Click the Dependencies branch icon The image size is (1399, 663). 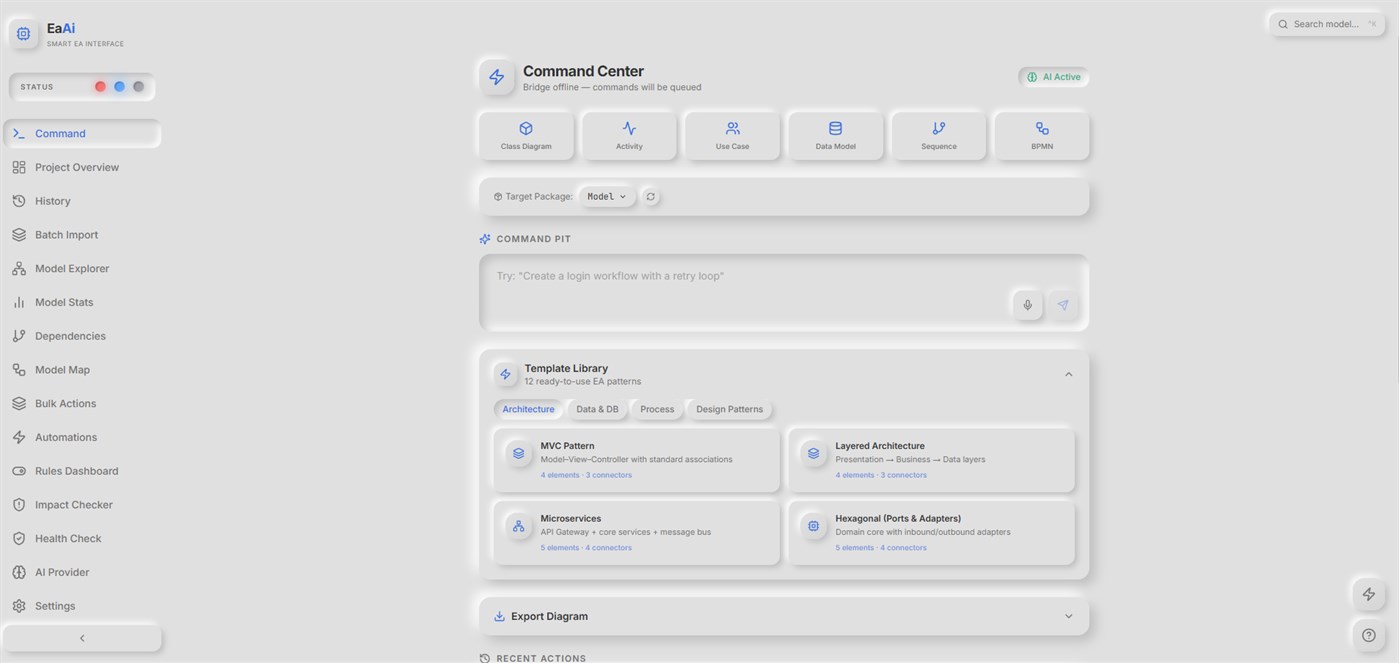(x=19, y=336)
